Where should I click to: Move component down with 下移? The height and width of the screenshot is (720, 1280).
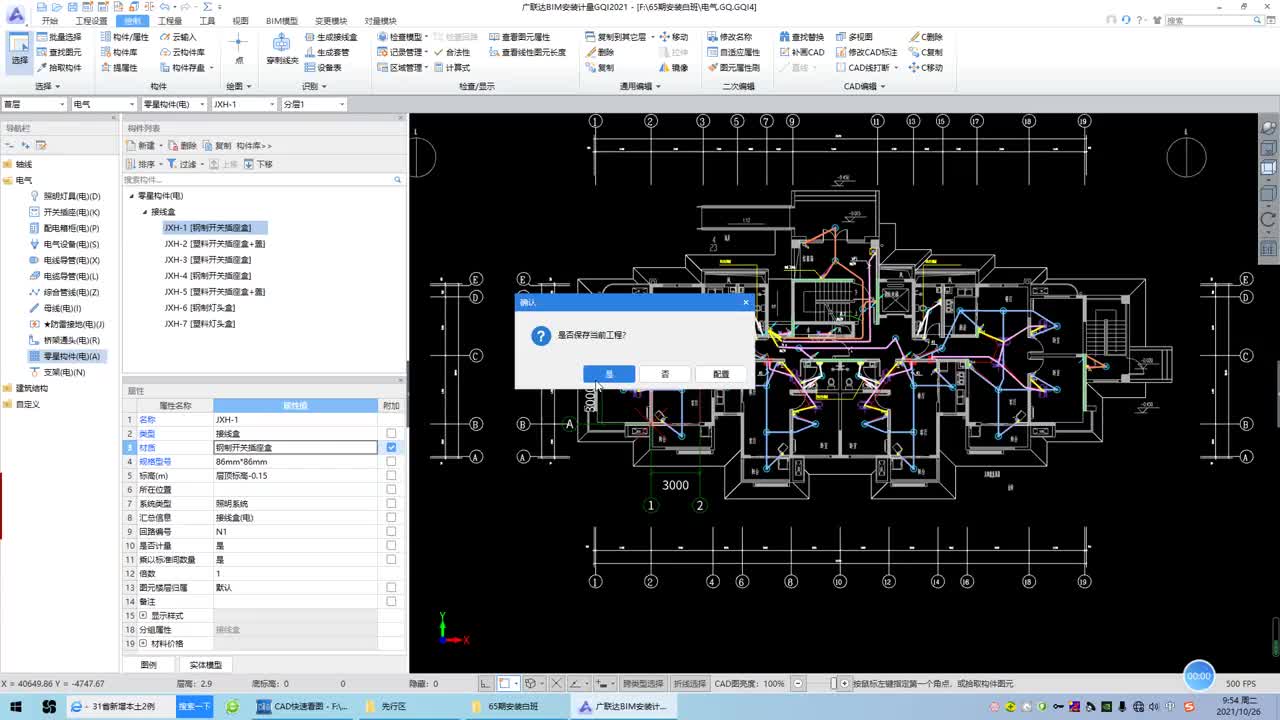click(258, 164)
